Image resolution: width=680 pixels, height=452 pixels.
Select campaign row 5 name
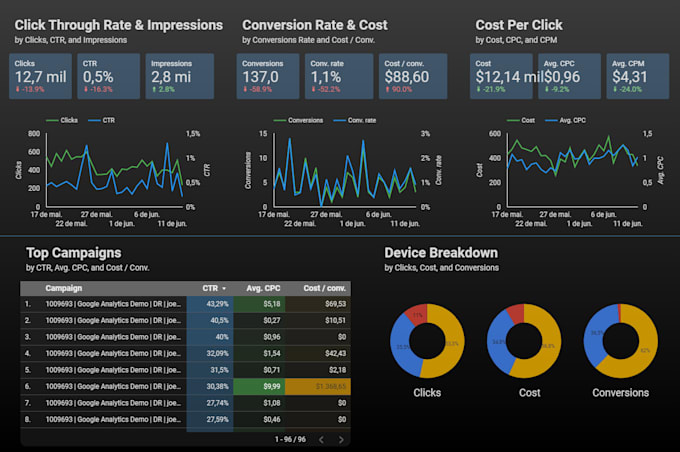click(x=113, y=370)
